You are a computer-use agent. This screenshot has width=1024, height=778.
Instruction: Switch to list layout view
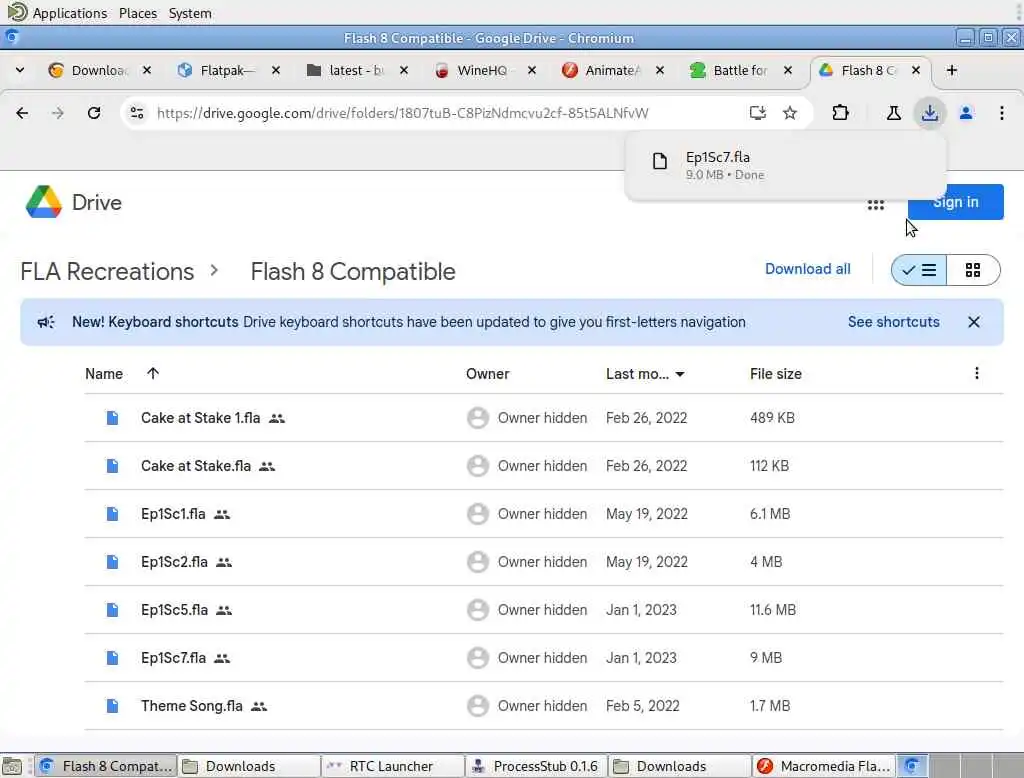click(x=919, y=270)
